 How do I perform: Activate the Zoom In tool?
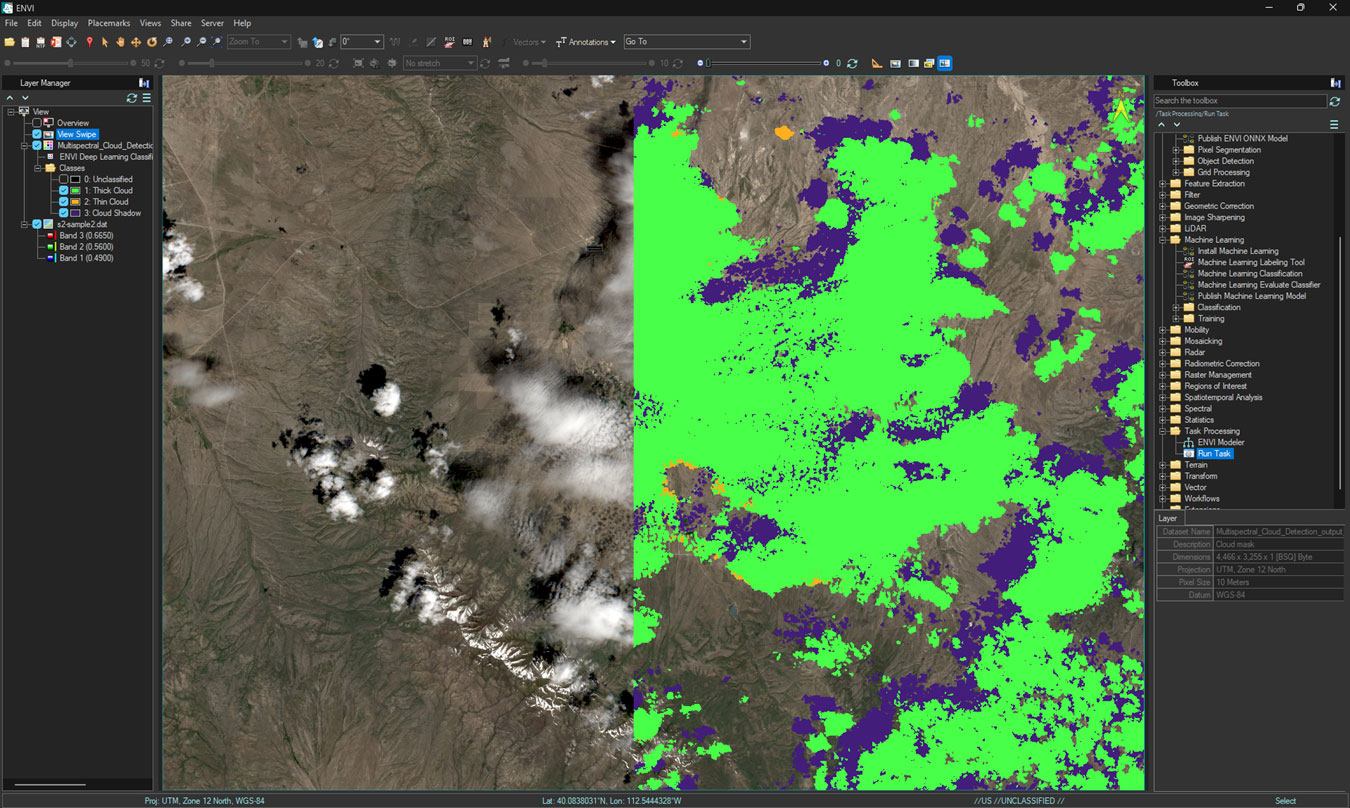tap(186, 41)
